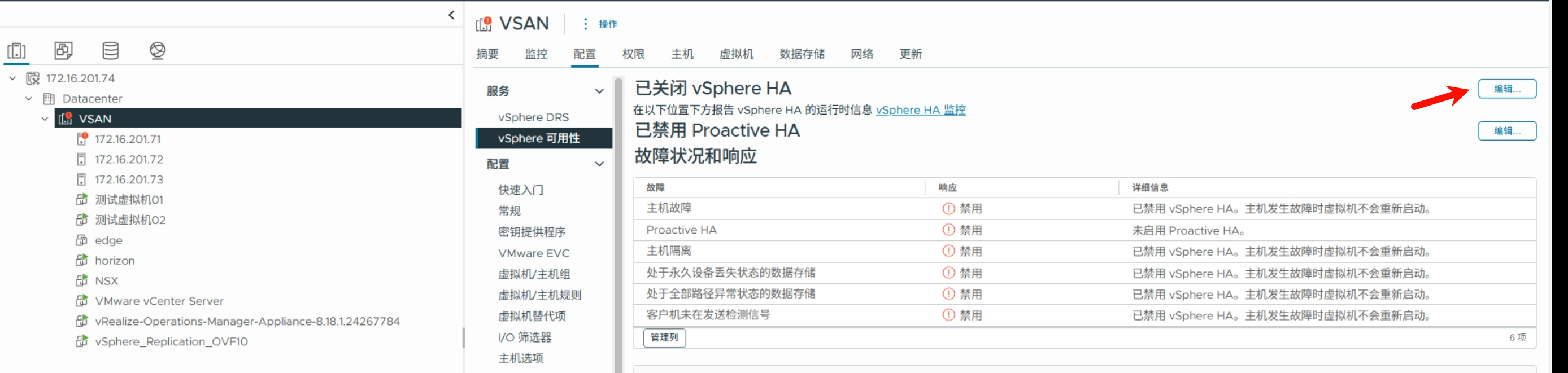Open I/O 筛选器 in sidebar
Screen dimensions: 1568x373
click(525, 337)
